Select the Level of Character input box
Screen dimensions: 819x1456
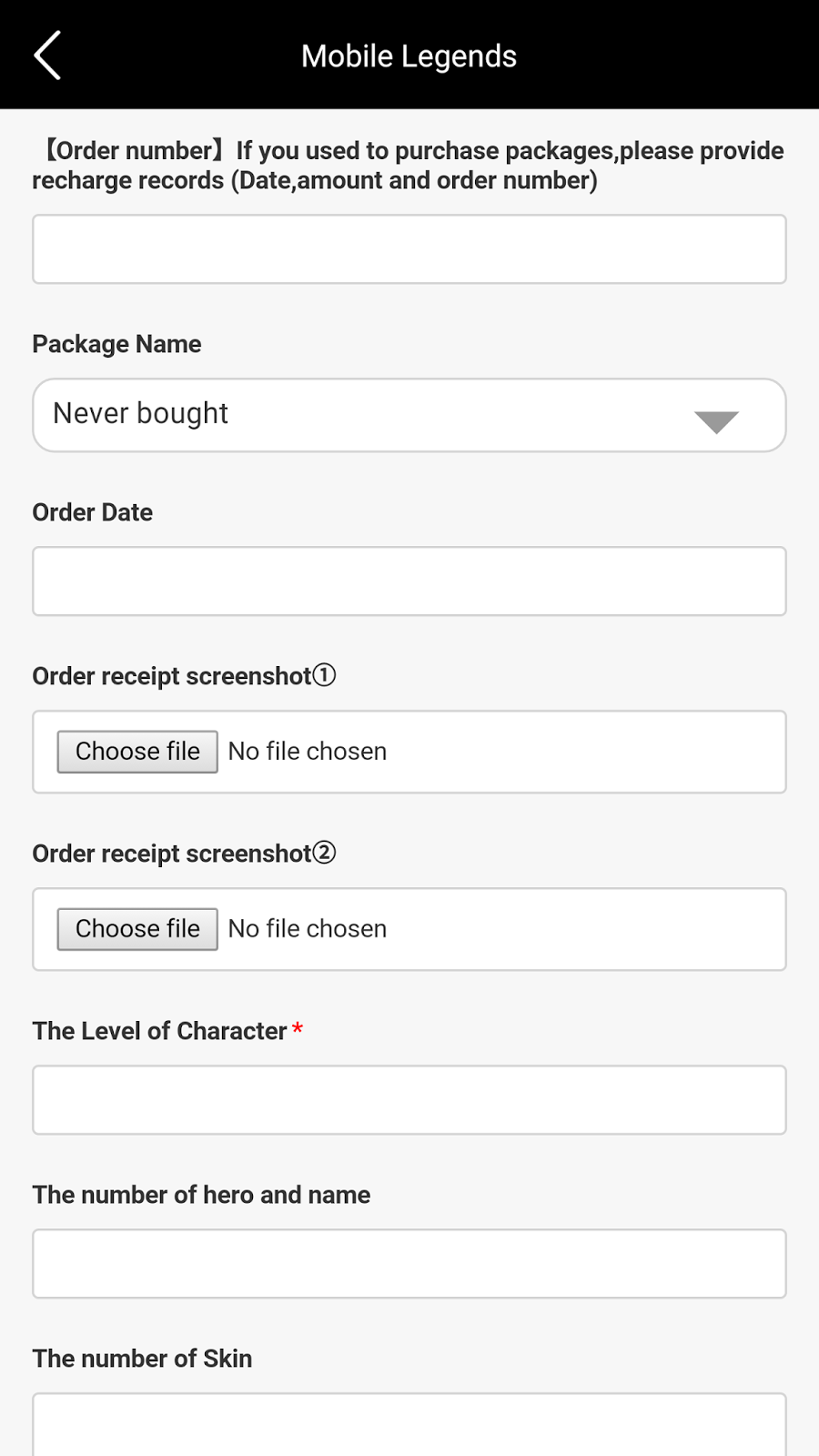409,1100
